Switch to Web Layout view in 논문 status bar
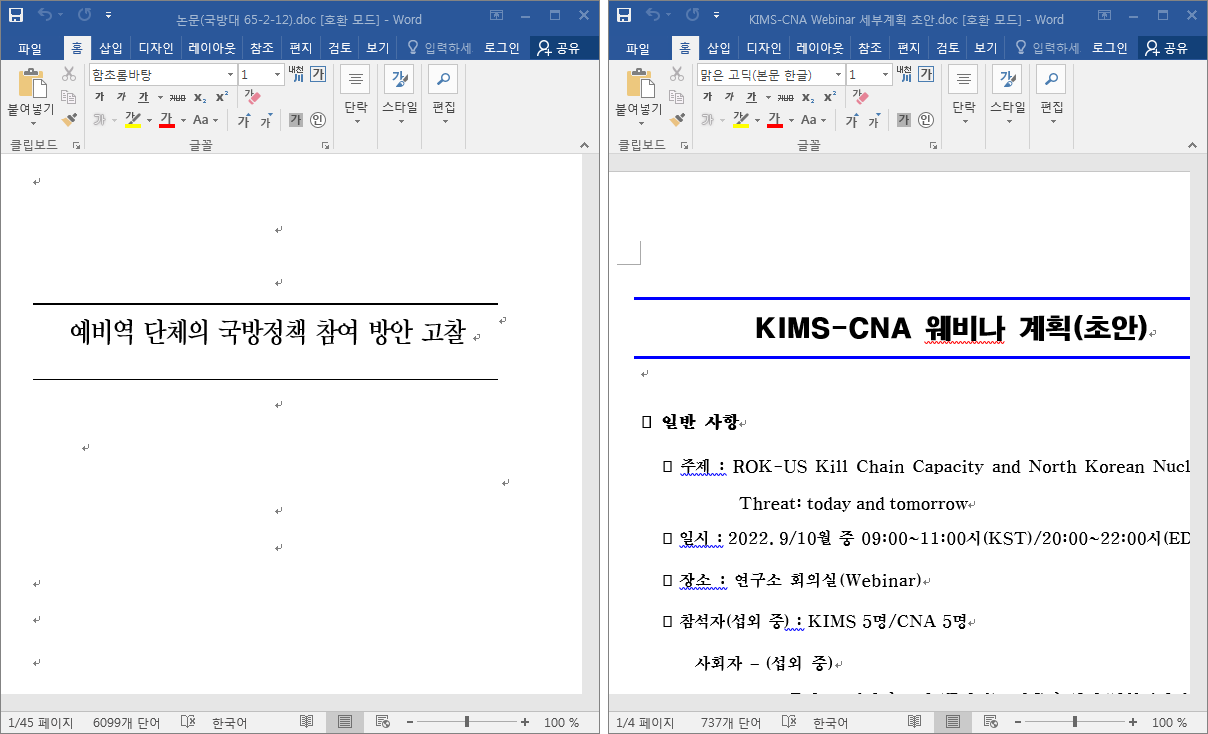Screen dimensions: 1208x734 pyautogui.click(x=382, y=722)
